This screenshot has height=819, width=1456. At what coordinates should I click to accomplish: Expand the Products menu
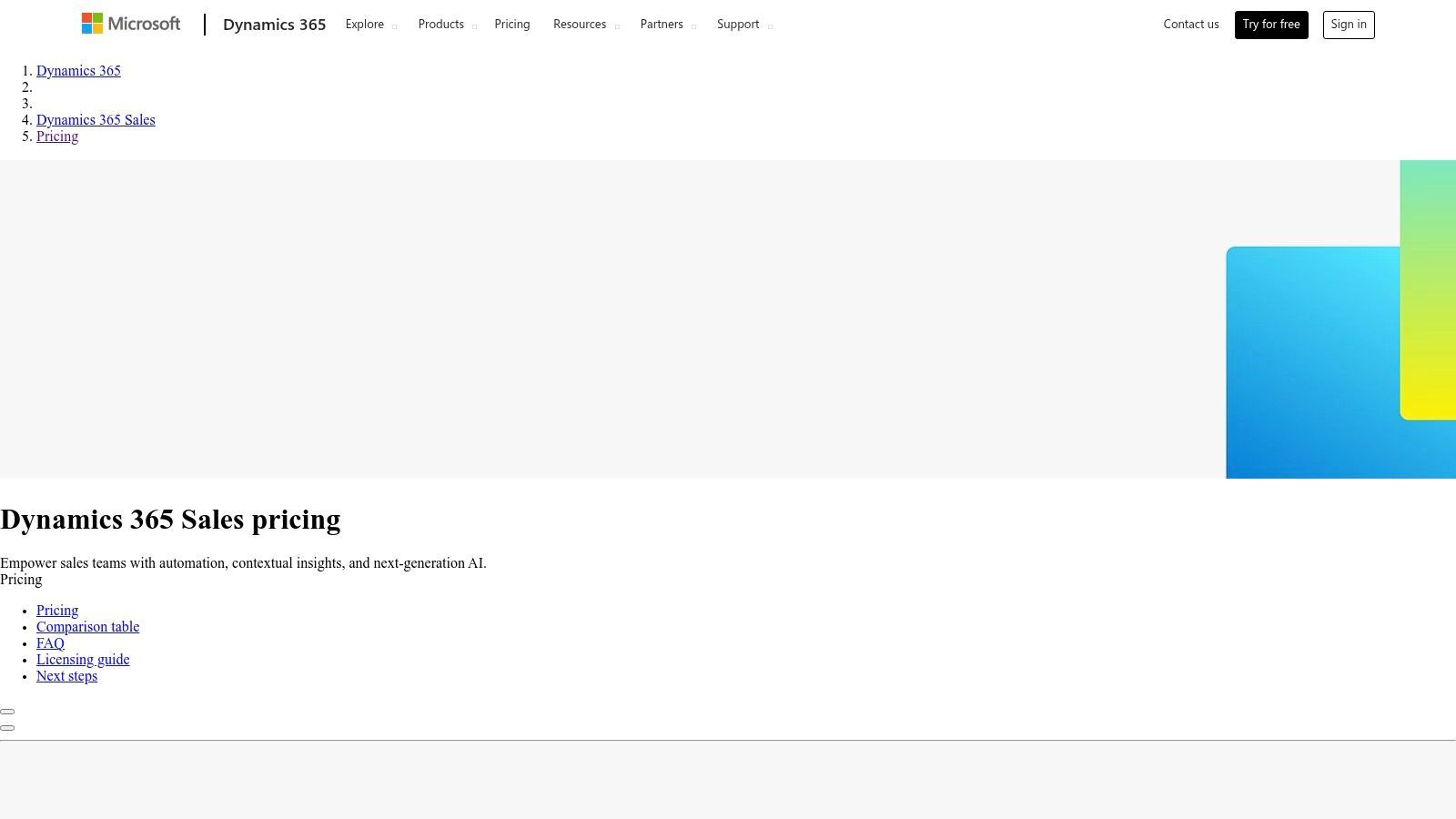(448, 25)
